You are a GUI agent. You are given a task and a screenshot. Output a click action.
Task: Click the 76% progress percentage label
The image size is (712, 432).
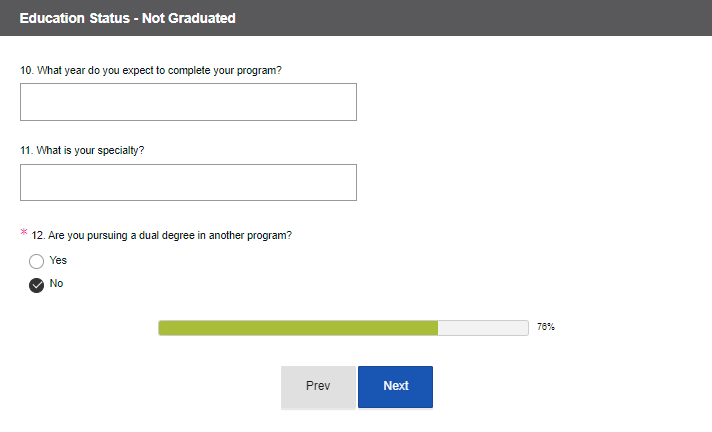(546, 327)
